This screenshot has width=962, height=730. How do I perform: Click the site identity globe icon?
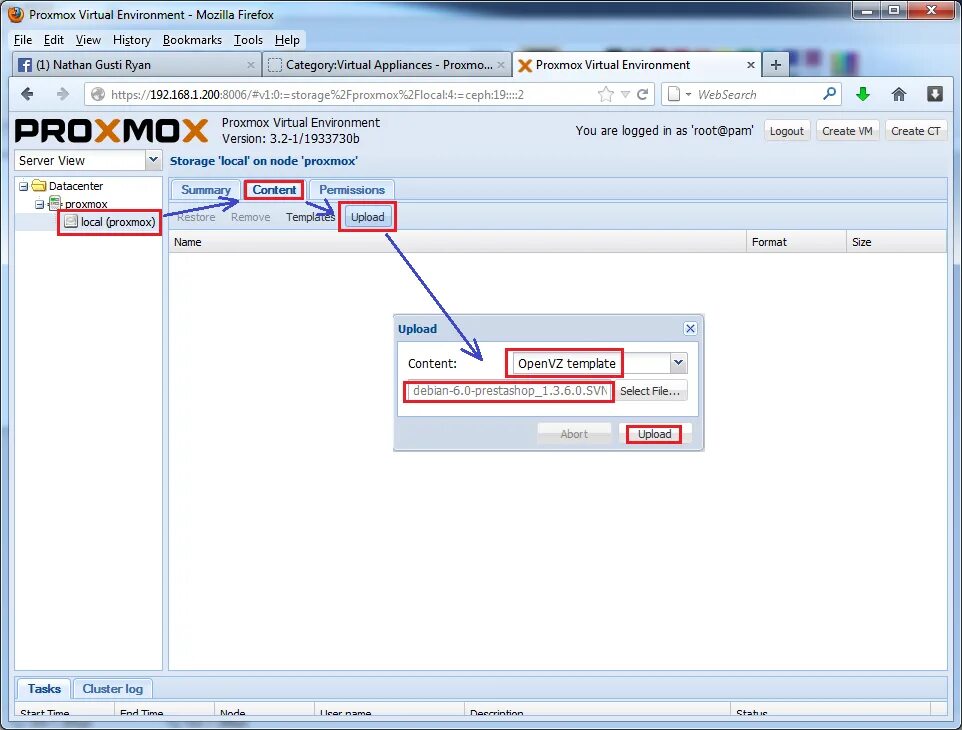click(98, 94)
